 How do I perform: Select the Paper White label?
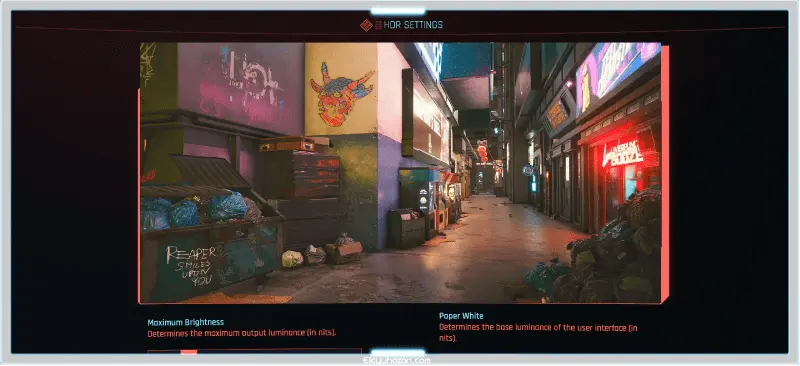pyautogui.click(x=461, y=316)
